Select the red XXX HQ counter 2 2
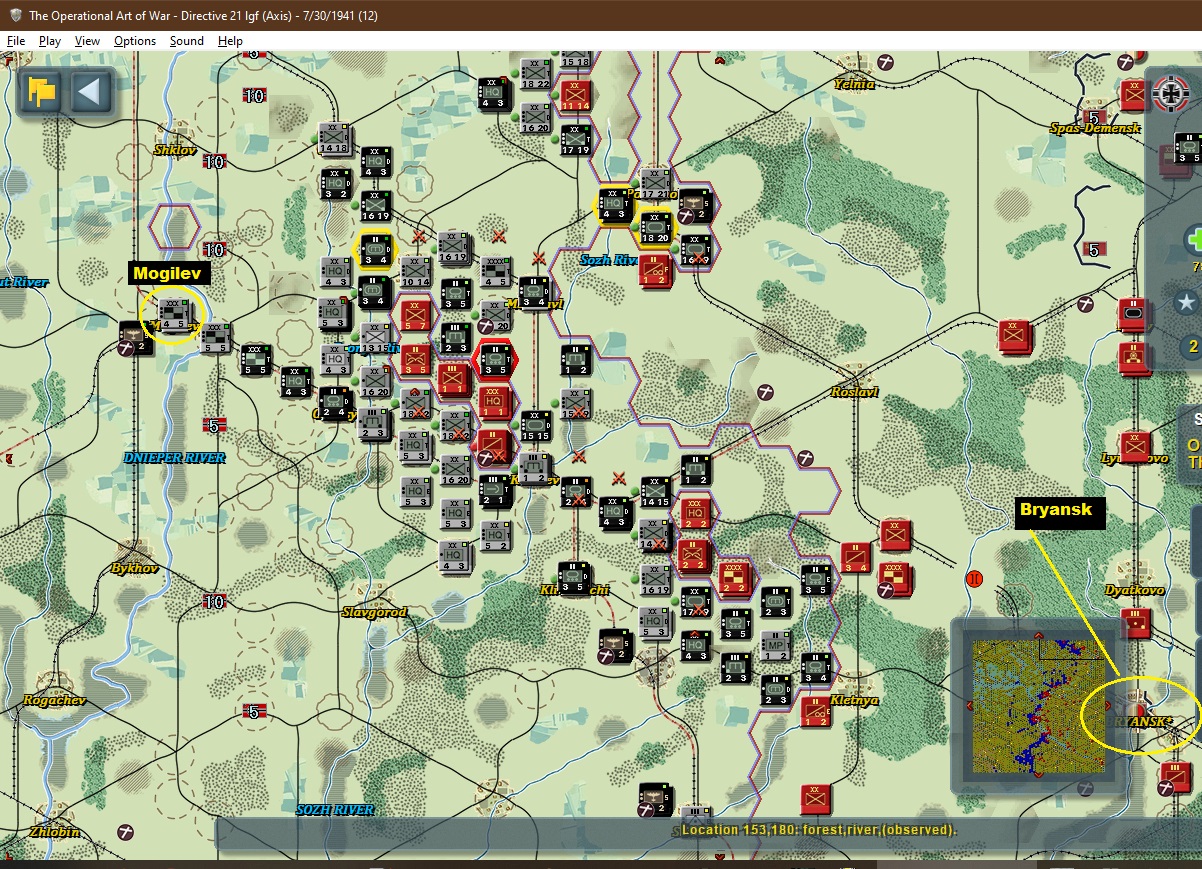The width and height of the screenshot is (1202, 869). point(695,512)
